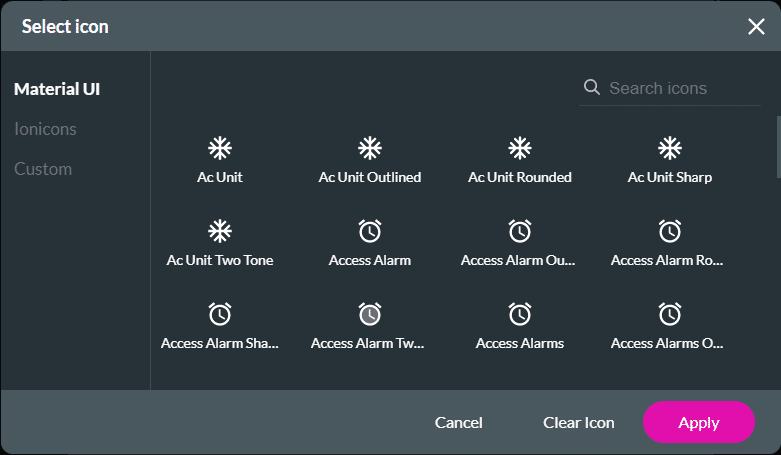Choose the Ac Unit Outlined icon
This screenshot has height=455, width=781.
point(370,148)
